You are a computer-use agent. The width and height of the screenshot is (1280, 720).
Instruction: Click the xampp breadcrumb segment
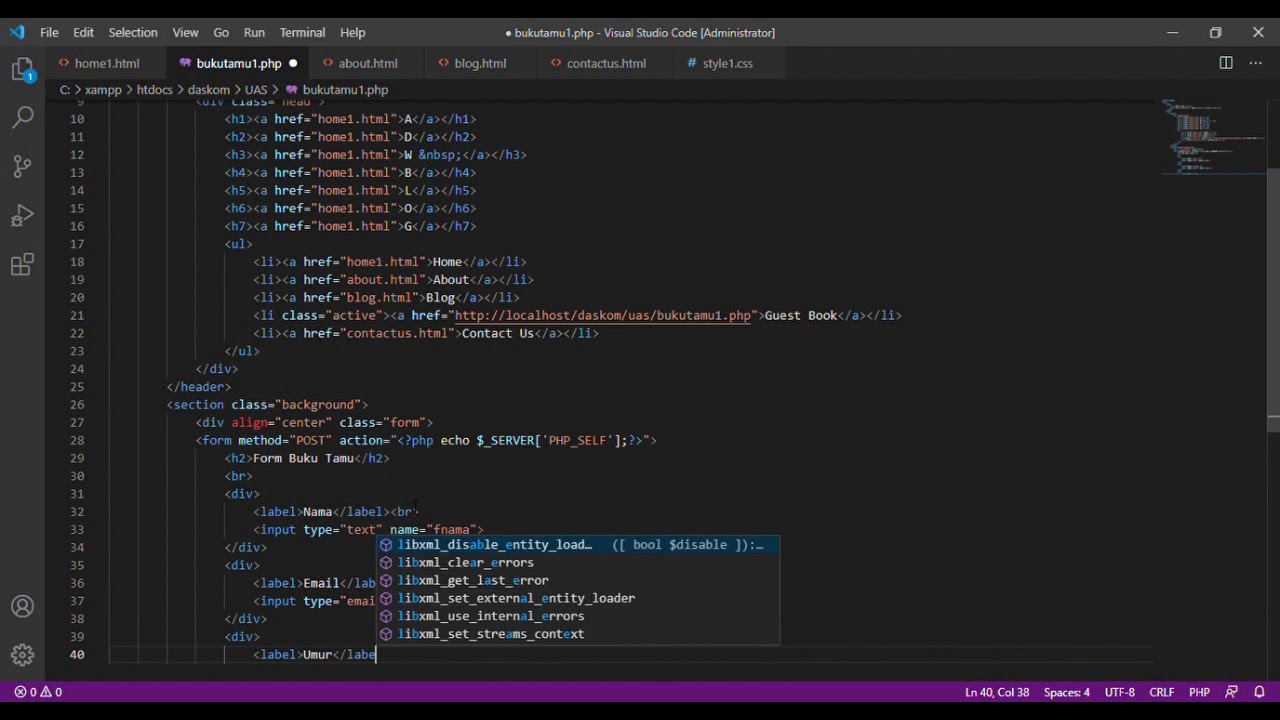[103, 90]
